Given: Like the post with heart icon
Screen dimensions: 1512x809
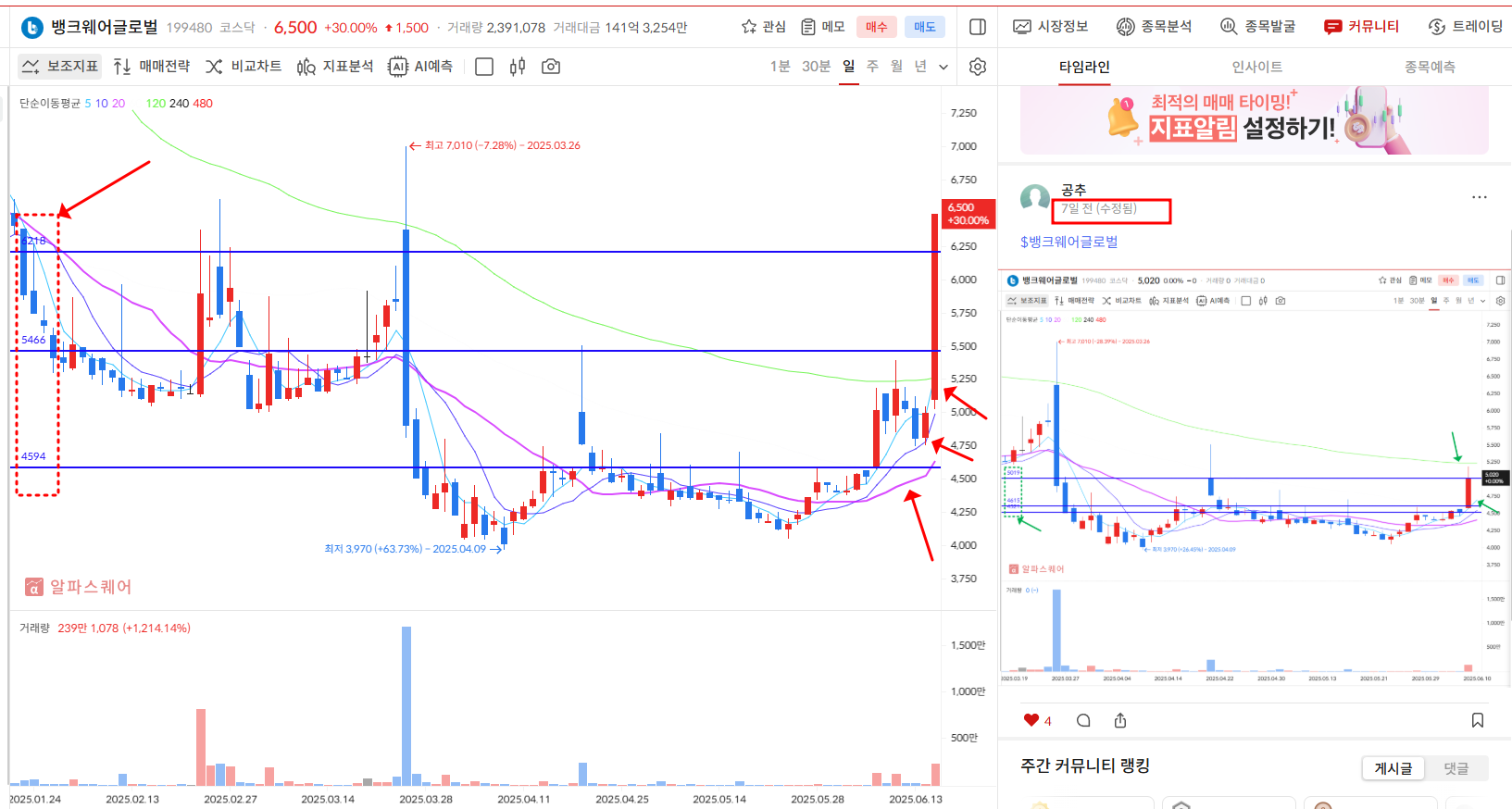Looking at the screenshot, I should coord(1031,720).
